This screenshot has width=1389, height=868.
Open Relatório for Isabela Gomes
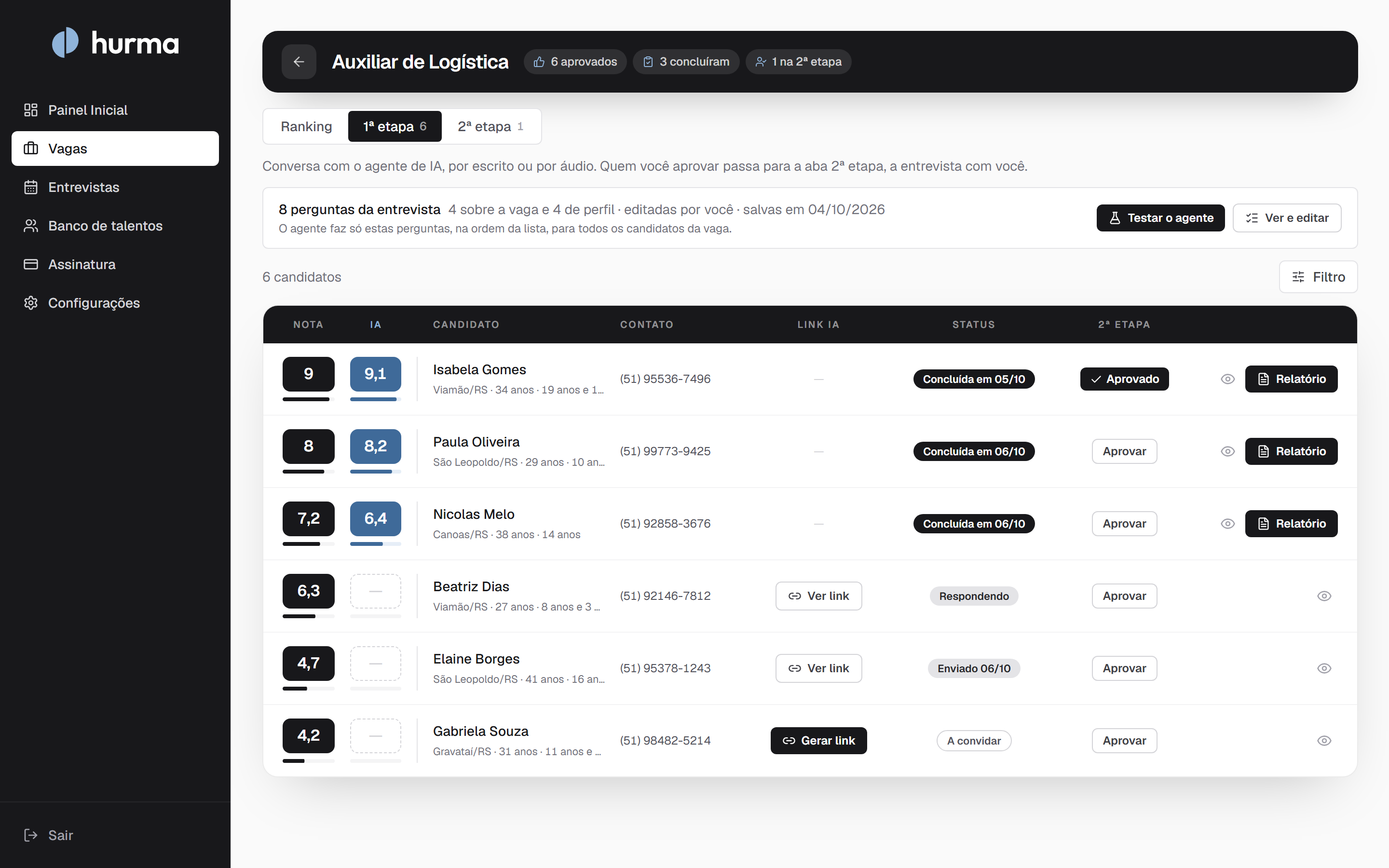[x=1292, y=379]
